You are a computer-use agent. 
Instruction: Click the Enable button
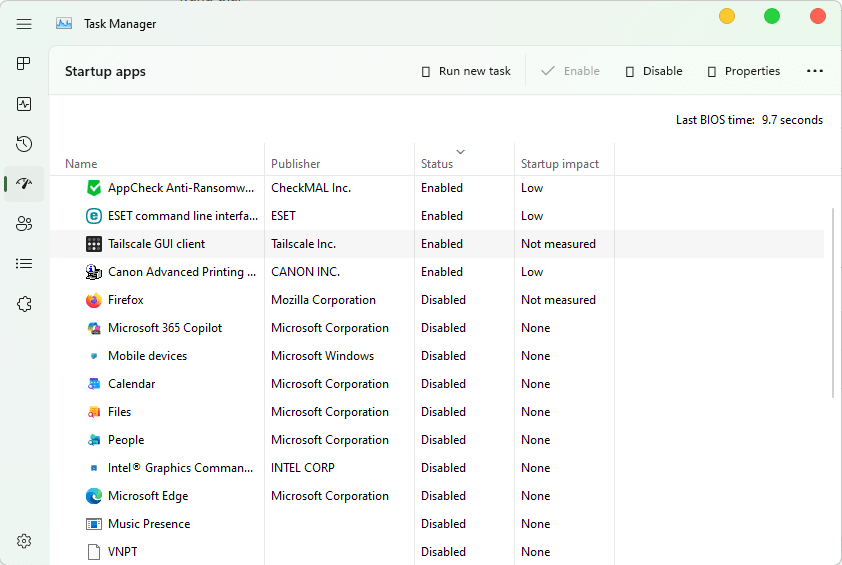[570, 71]
